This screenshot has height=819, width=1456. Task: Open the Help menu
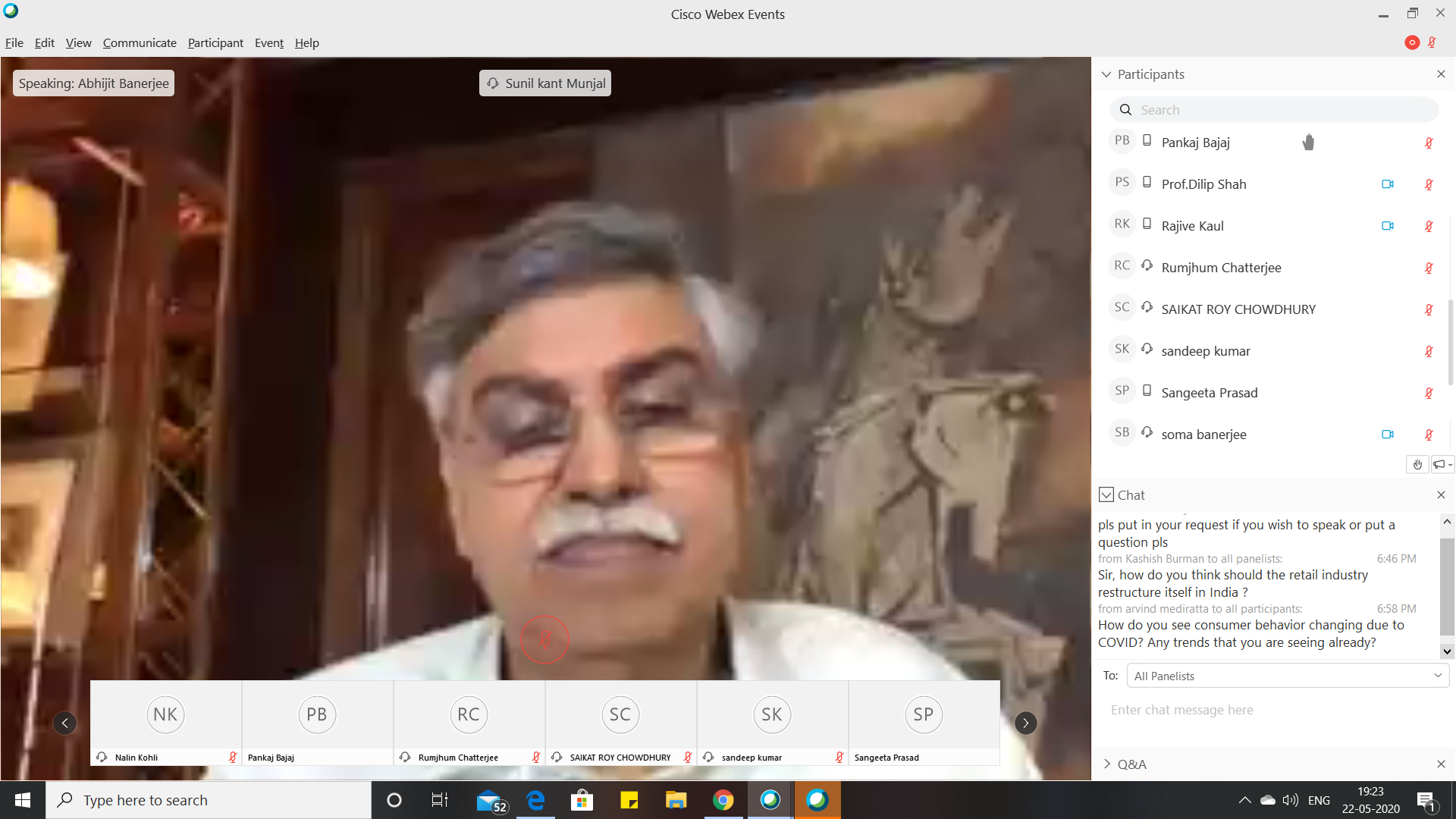306,43
